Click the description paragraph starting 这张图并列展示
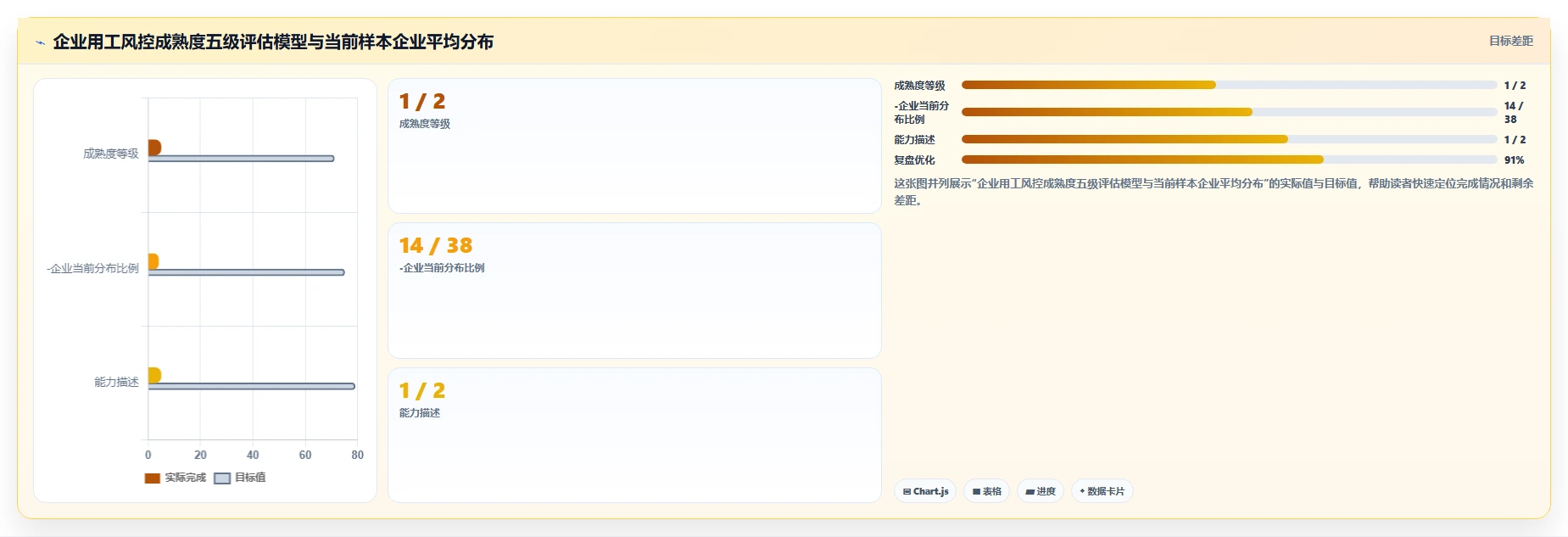The height and width of the screenshot is (537, 1568). click(1214, 192)
